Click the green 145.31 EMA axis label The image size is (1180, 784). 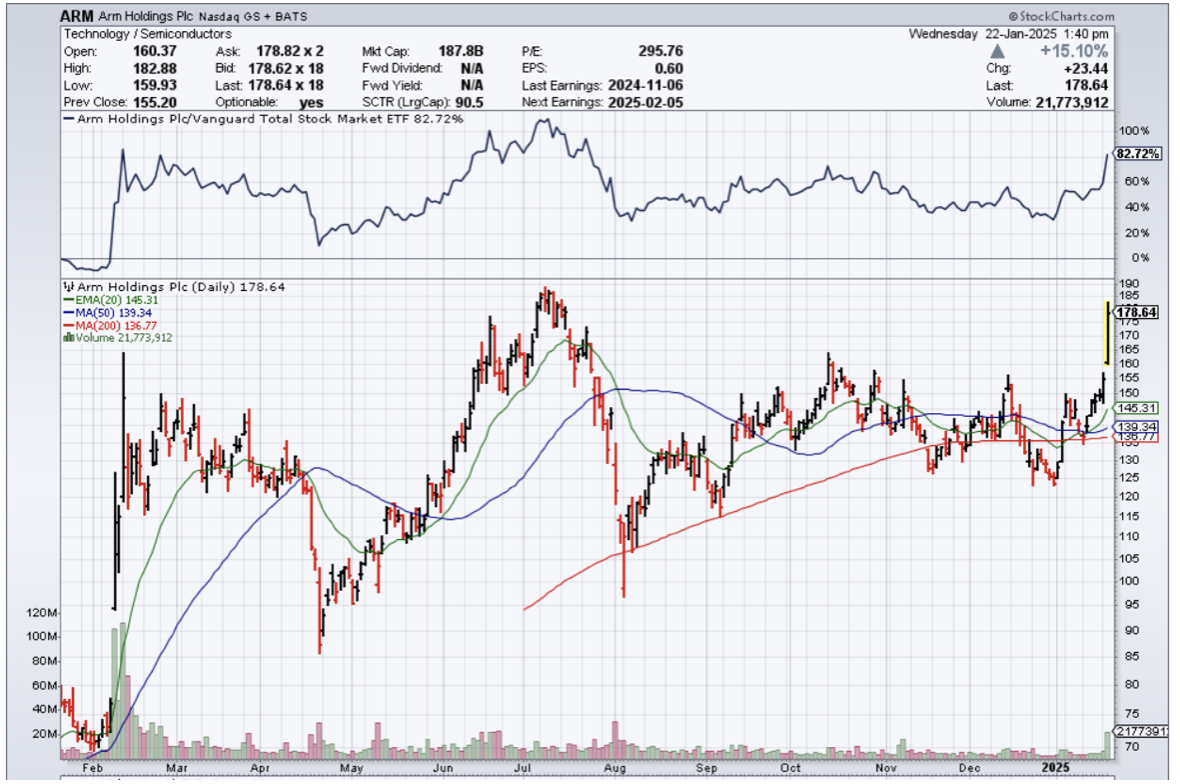[1136, 408]
